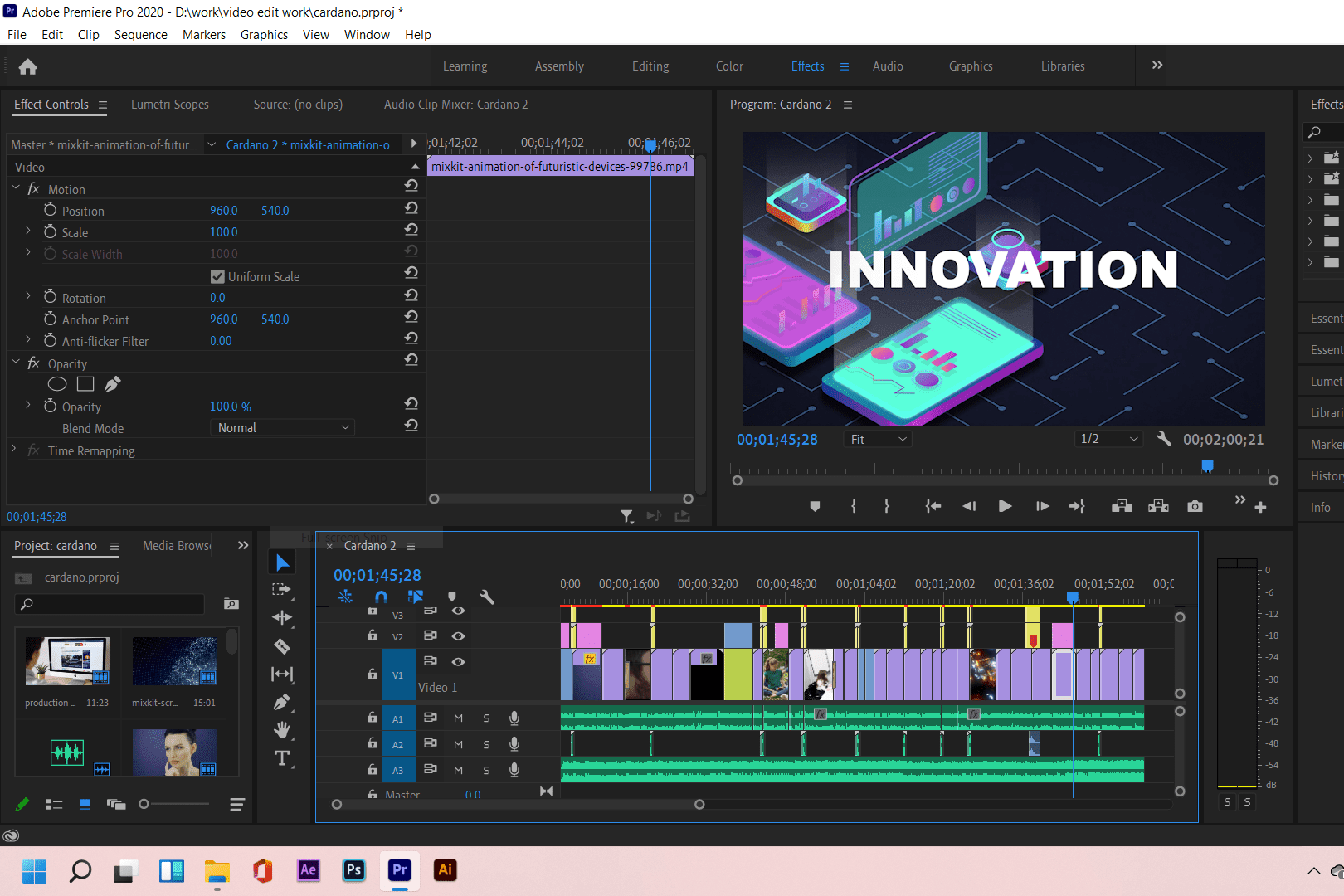
Task: Click the Export Frame camera icon
Action: (x=1195, y=506)
